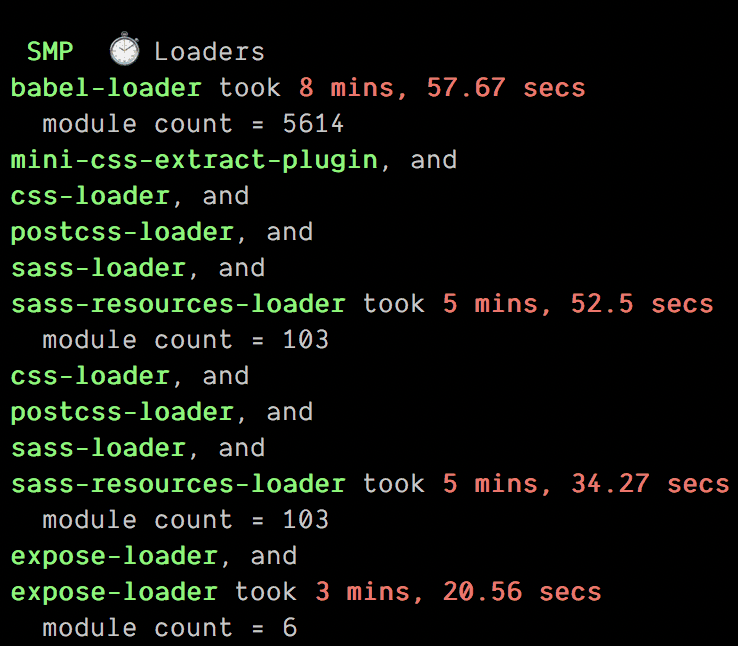Click module count value 6
The width and height of the screenshot is (738, 646).
pyautogui.click(x=290, y=628)
